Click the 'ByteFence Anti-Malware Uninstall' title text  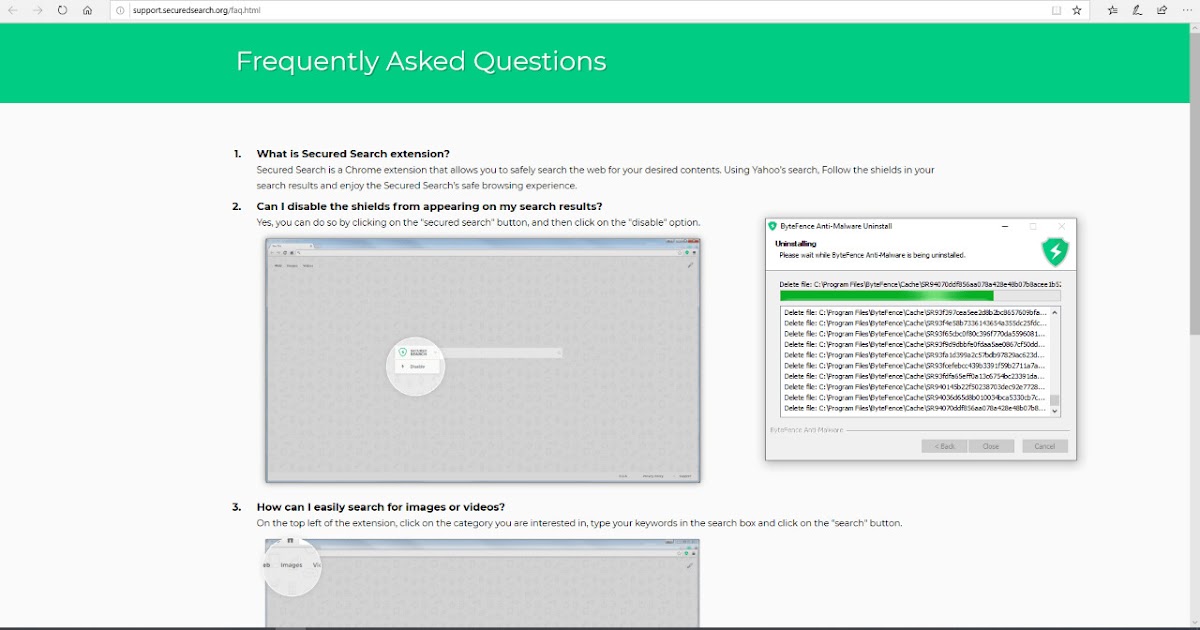tap(836, 226)
